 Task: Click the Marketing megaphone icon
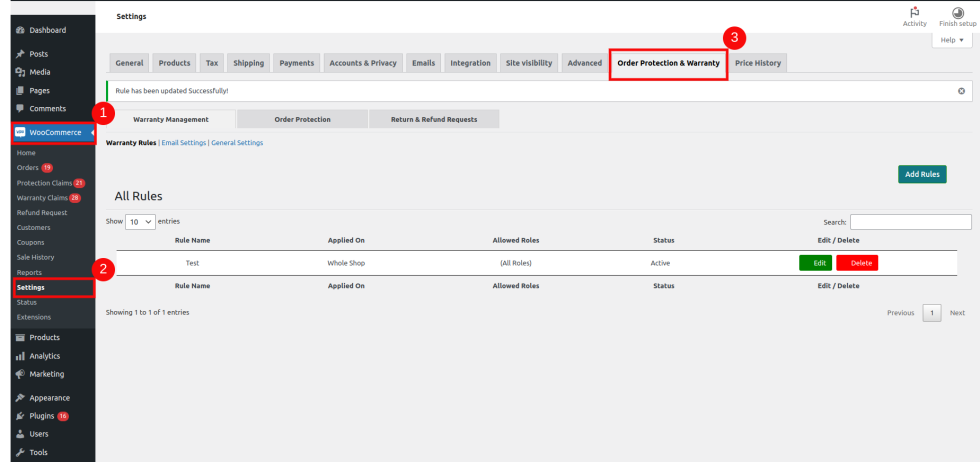[x=20, y=374]
